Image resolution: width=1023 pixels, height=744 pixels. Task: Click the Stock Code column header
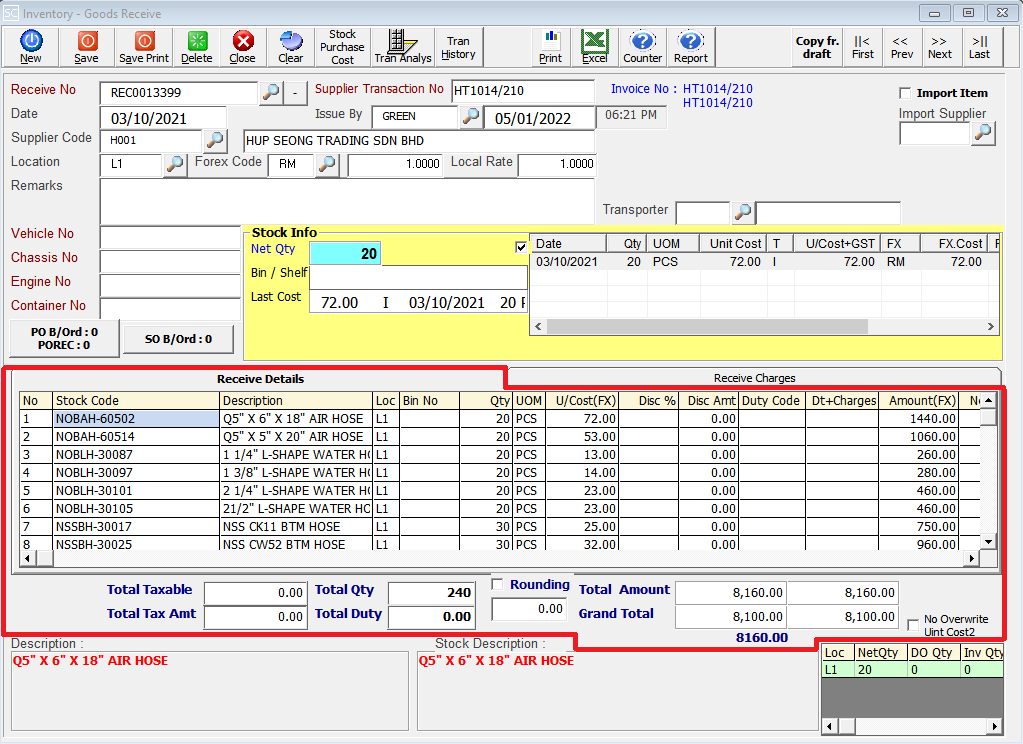pyautogui.click(x=136, y=400)
